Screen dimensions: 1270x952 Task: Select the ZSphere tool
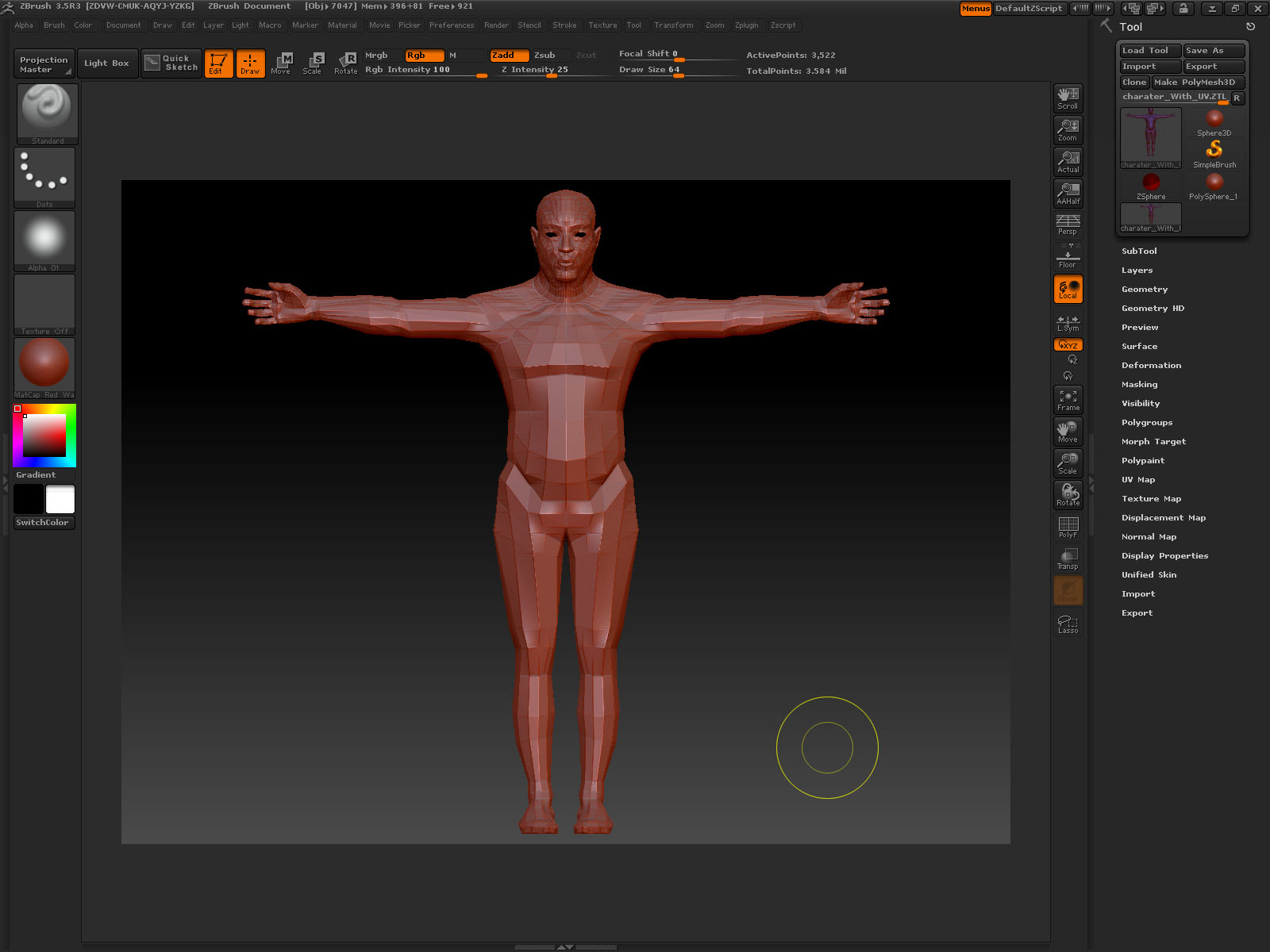1151,186
